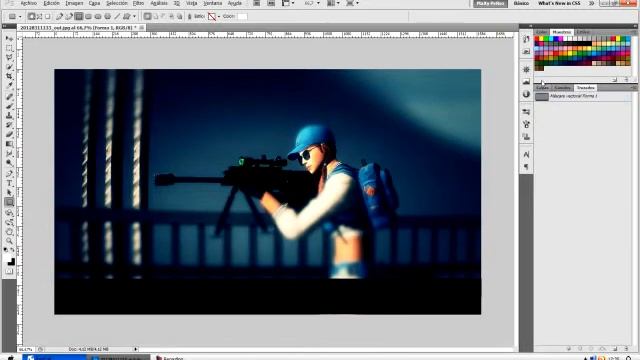Select the Gradient tool
640x360 pixels.
click(x=9, y=144)
